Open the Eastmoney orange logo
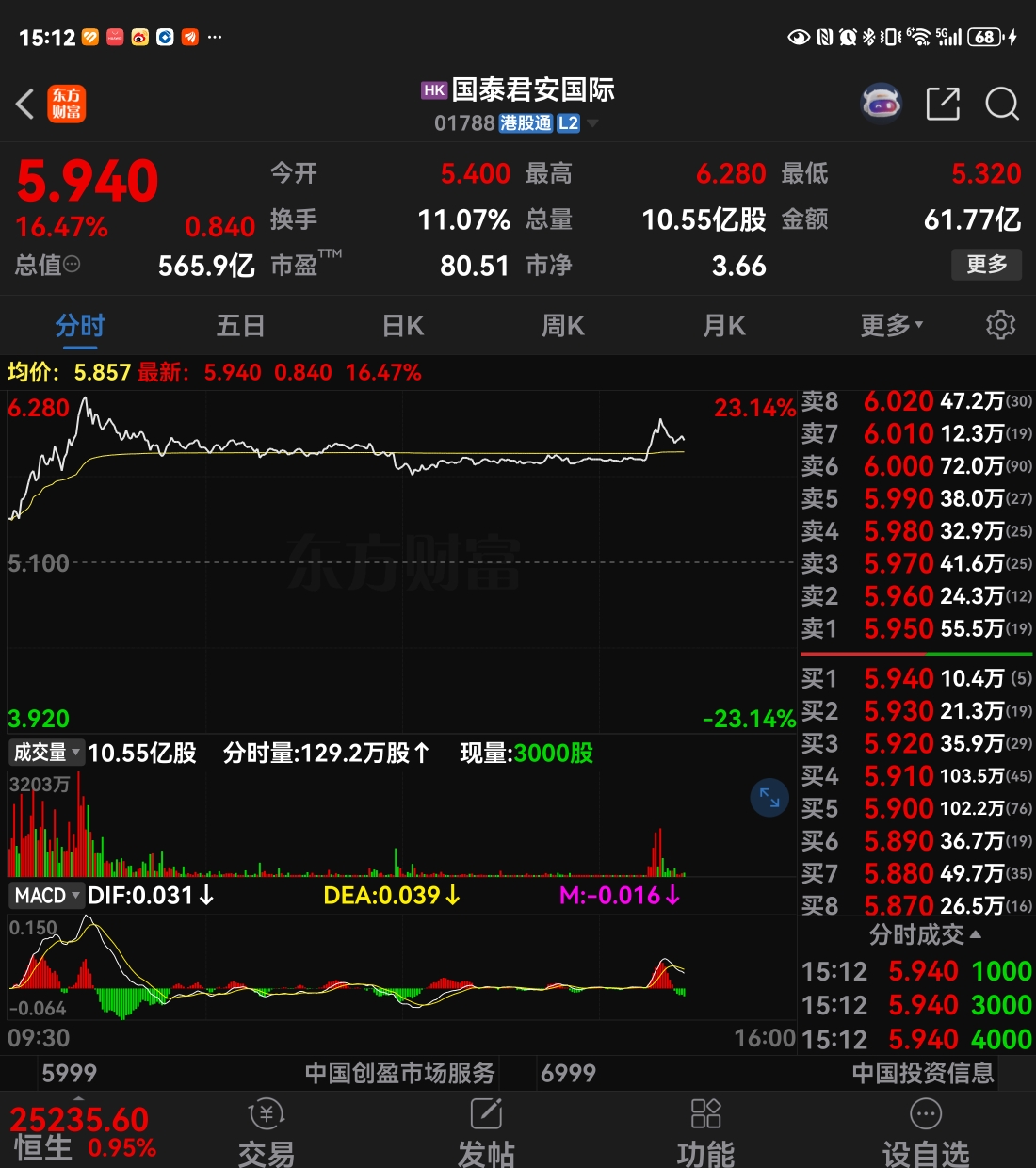1036x1168 pixels. click(x=66, y=104)
